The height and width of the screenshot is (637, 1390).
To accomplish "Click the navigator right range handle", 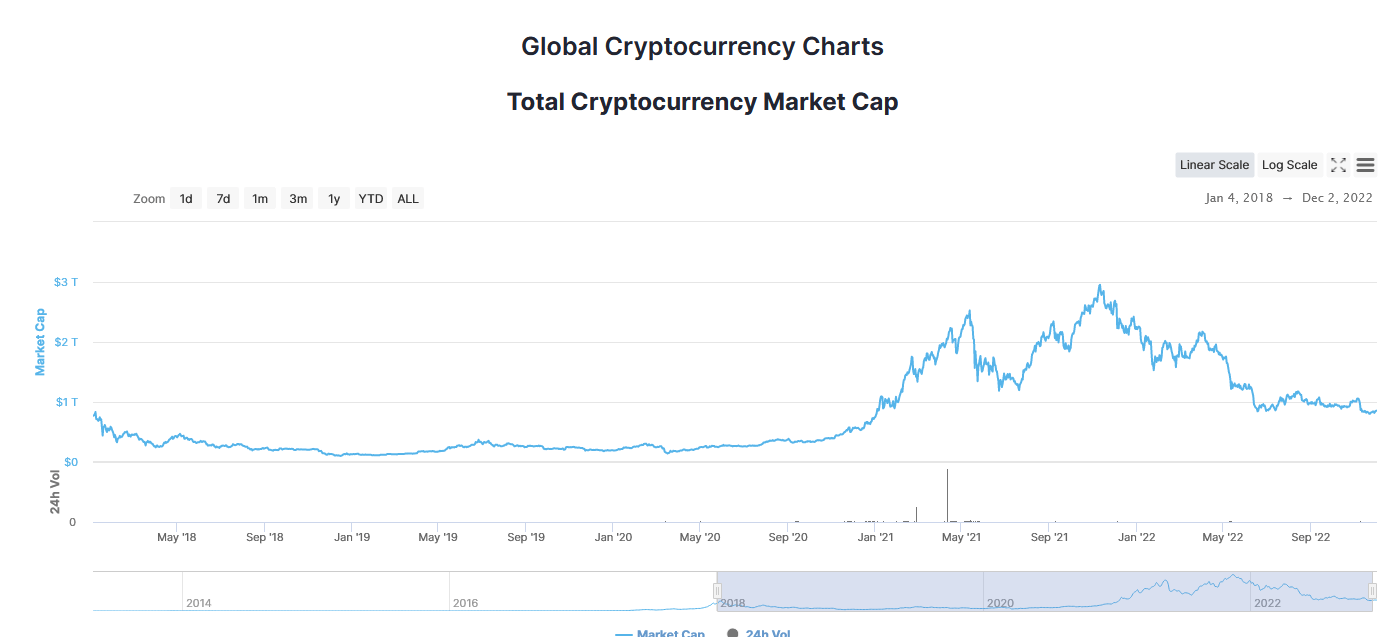I will tap(1374, 591).
